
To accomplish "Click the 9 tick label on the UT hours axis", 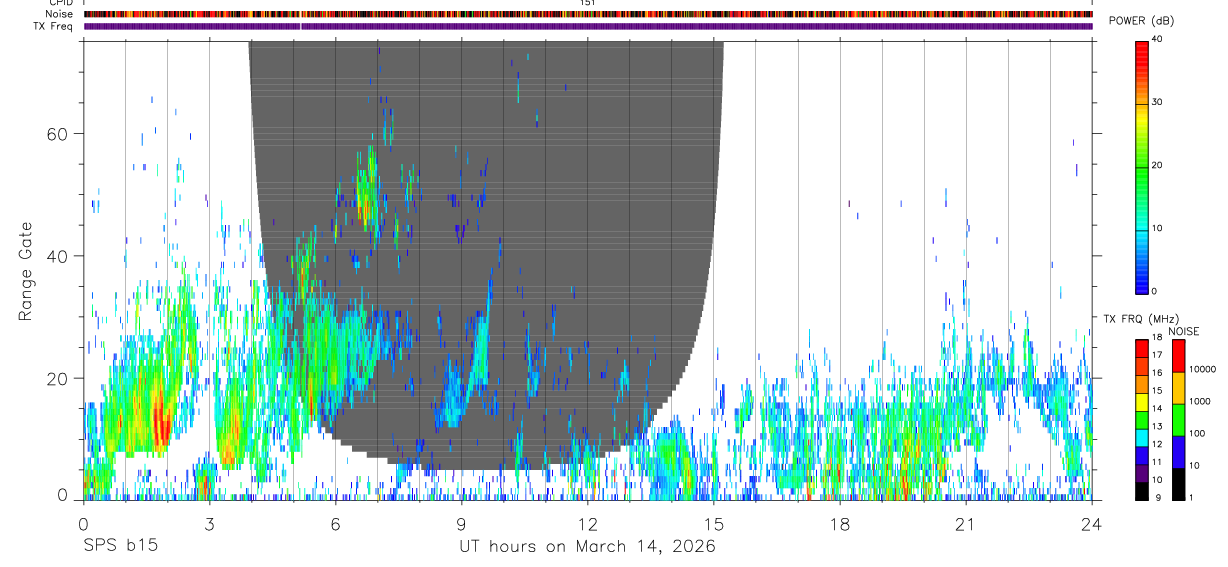I will click(462, 525).
